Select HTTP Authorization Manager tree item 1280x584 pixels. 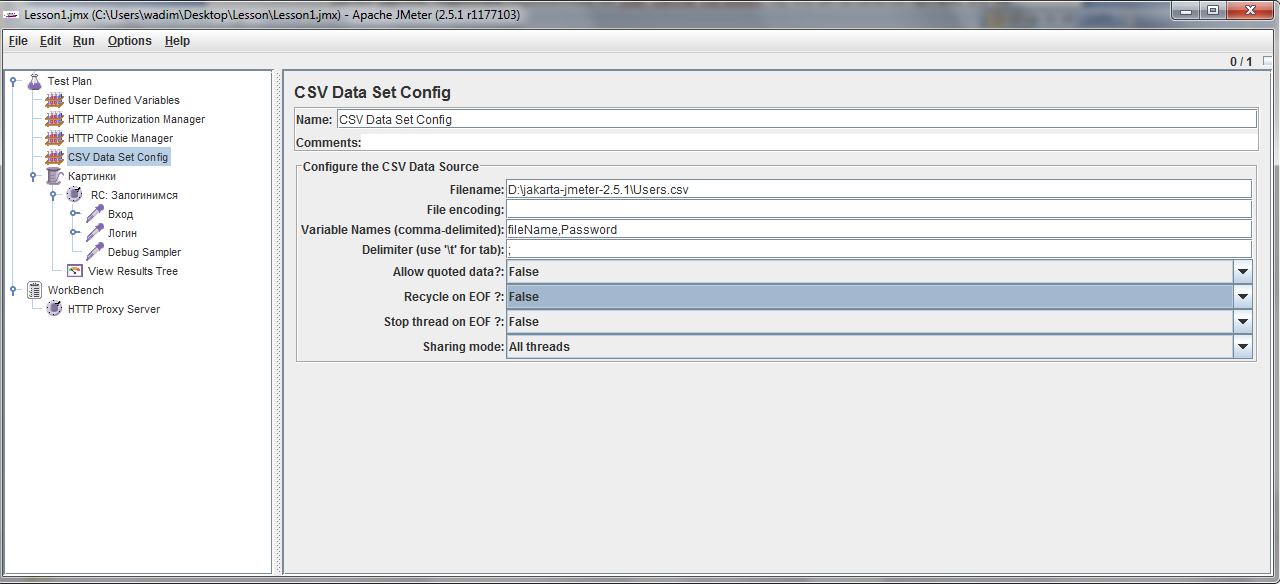[136, 119]
